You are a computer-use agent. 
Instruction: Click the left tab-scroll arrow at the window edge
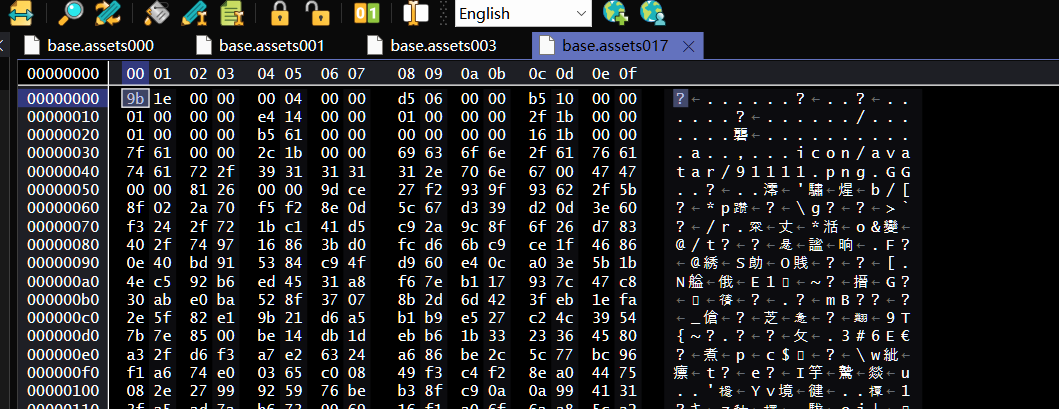tap(2, 46)
